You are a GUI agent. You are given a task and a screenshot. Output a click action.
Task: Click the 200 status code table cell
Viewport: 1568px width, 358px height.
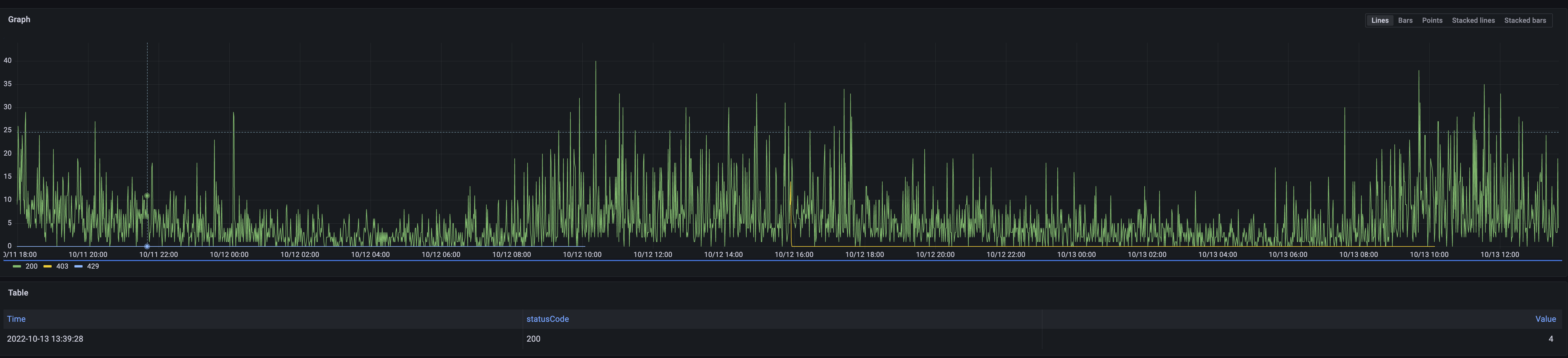point(533,338)
